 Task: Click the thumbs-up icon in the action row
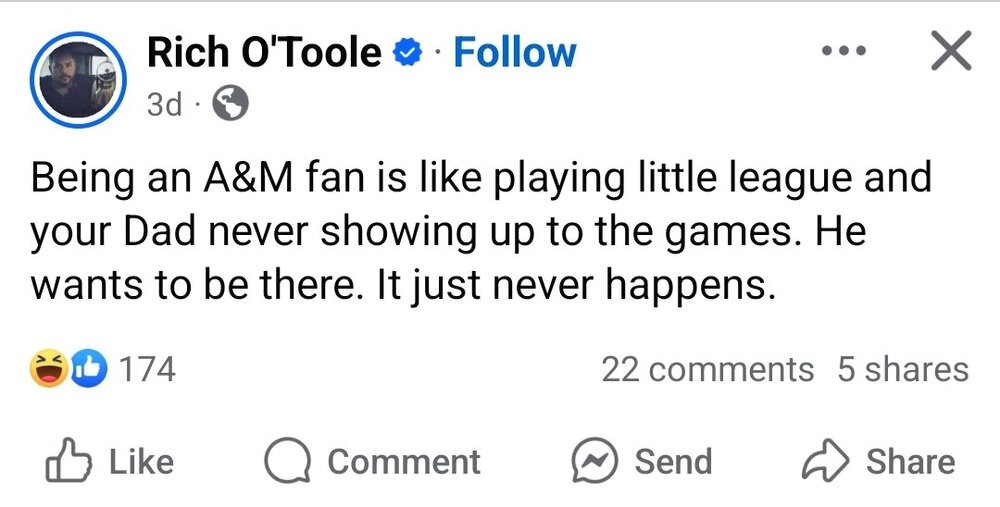point(68,460)
